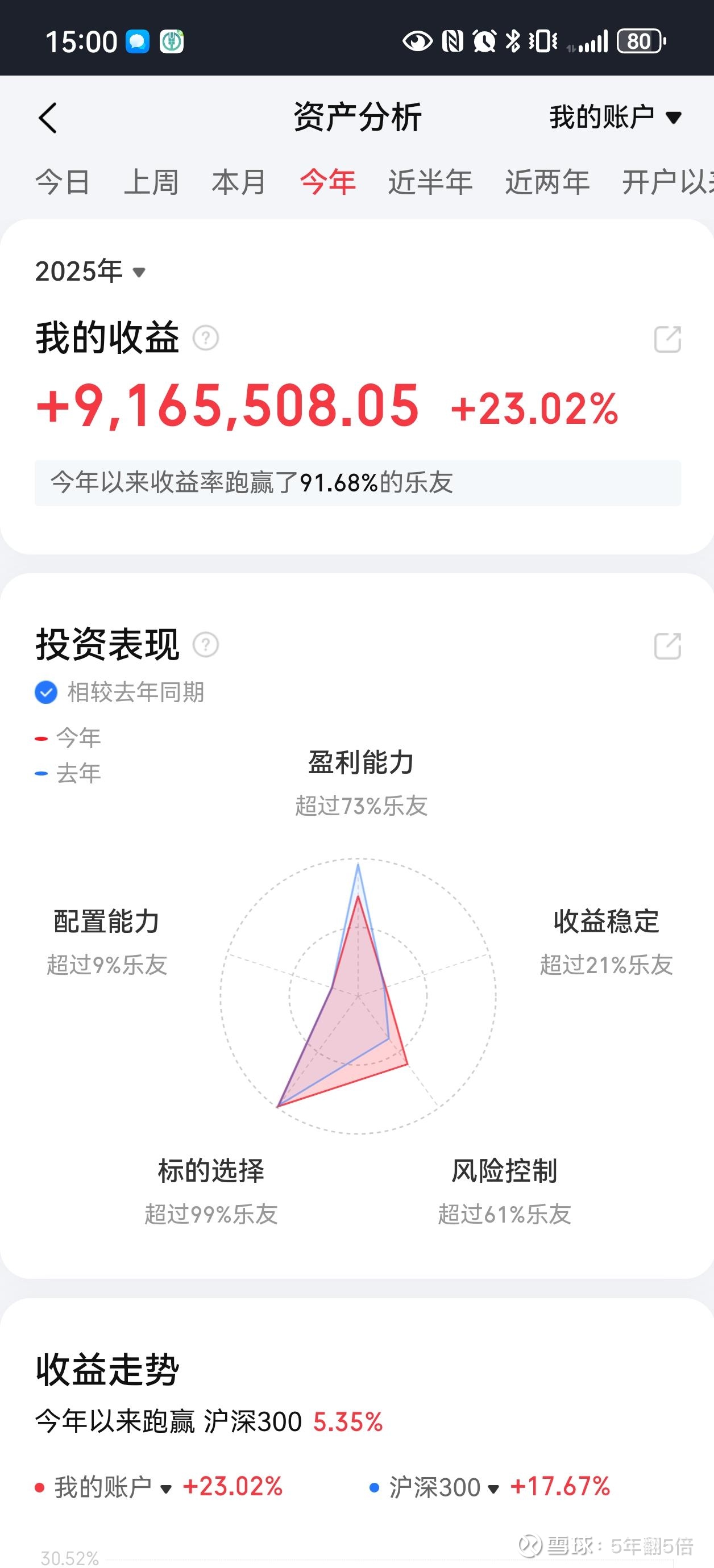Toggle the 去年 blue legend series

[x=68, y=773]
